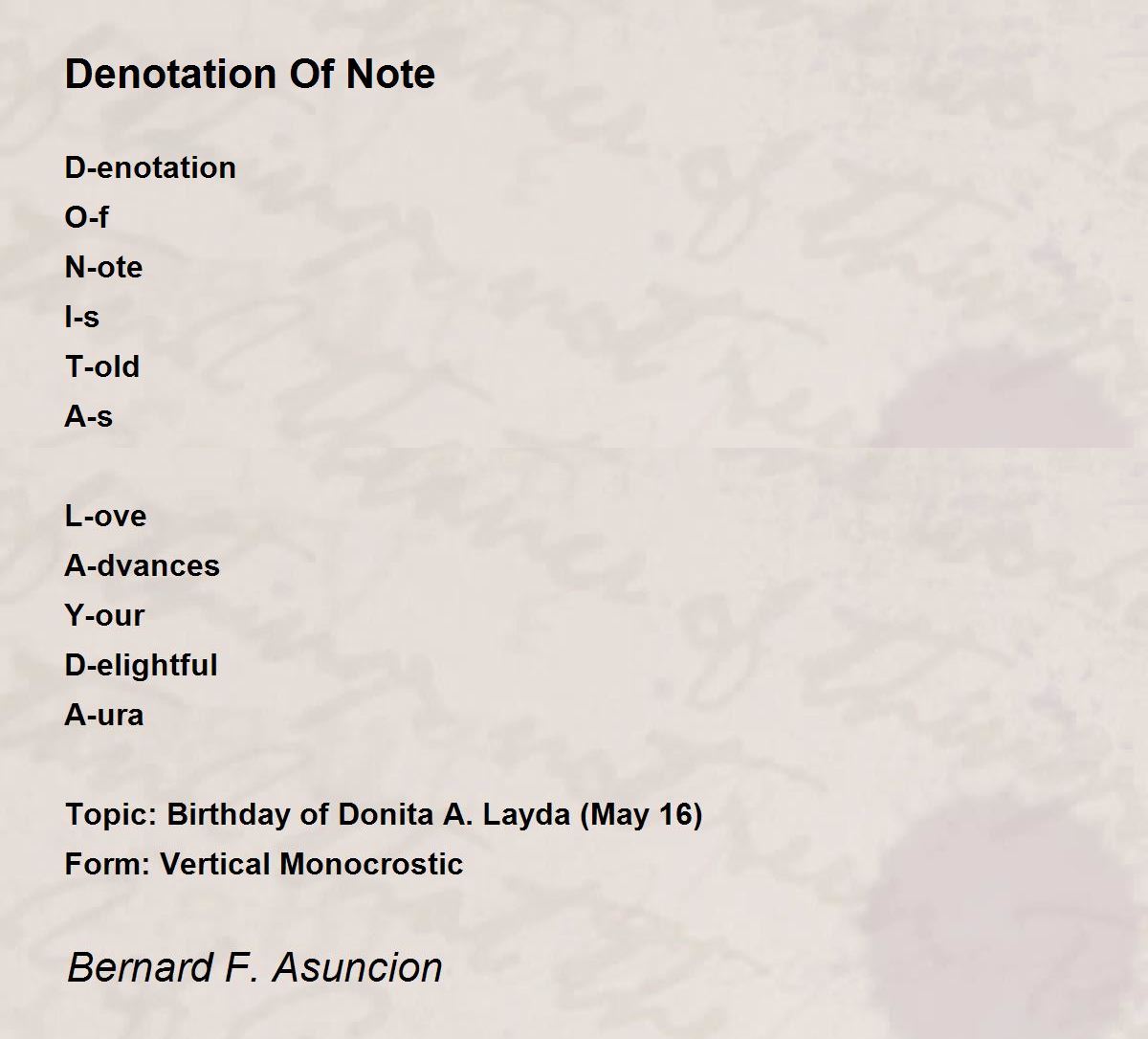Click the A-ura line
Screen dimensions: 1148x1039
(104, 715)
